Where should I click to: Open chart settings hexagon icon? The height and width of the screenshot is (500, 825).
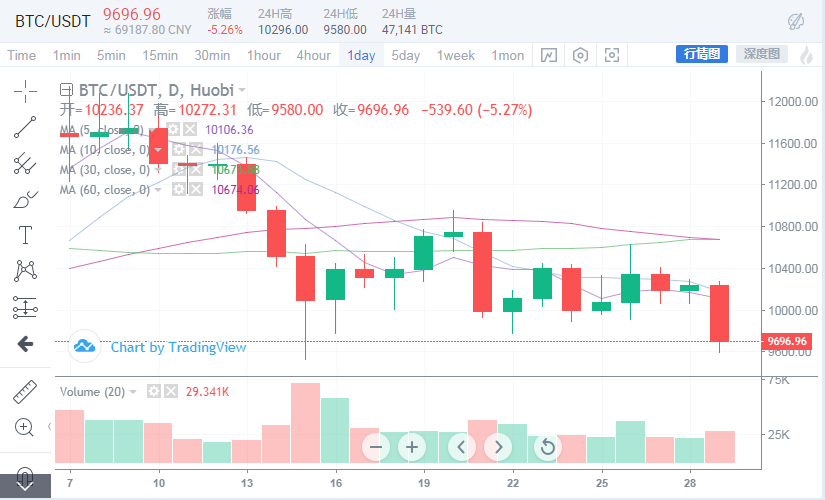[x=580, y=55]
